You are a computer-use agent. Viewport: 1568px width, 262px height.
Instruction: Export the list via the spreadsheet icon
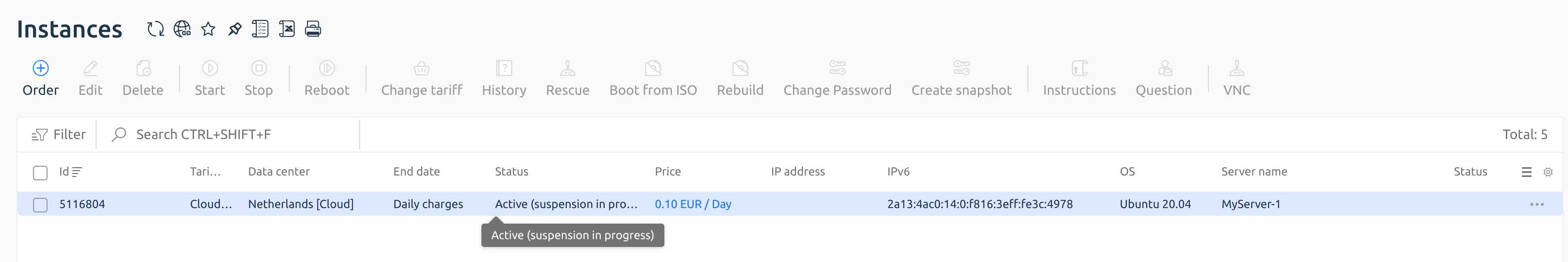click(x=287, y=29)
